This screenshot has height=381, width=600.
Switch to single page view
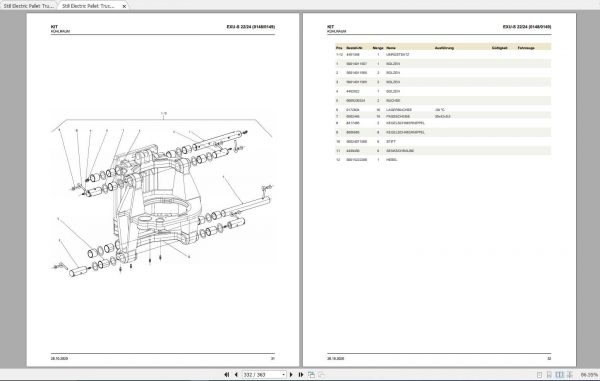click(x=540, y=375)
